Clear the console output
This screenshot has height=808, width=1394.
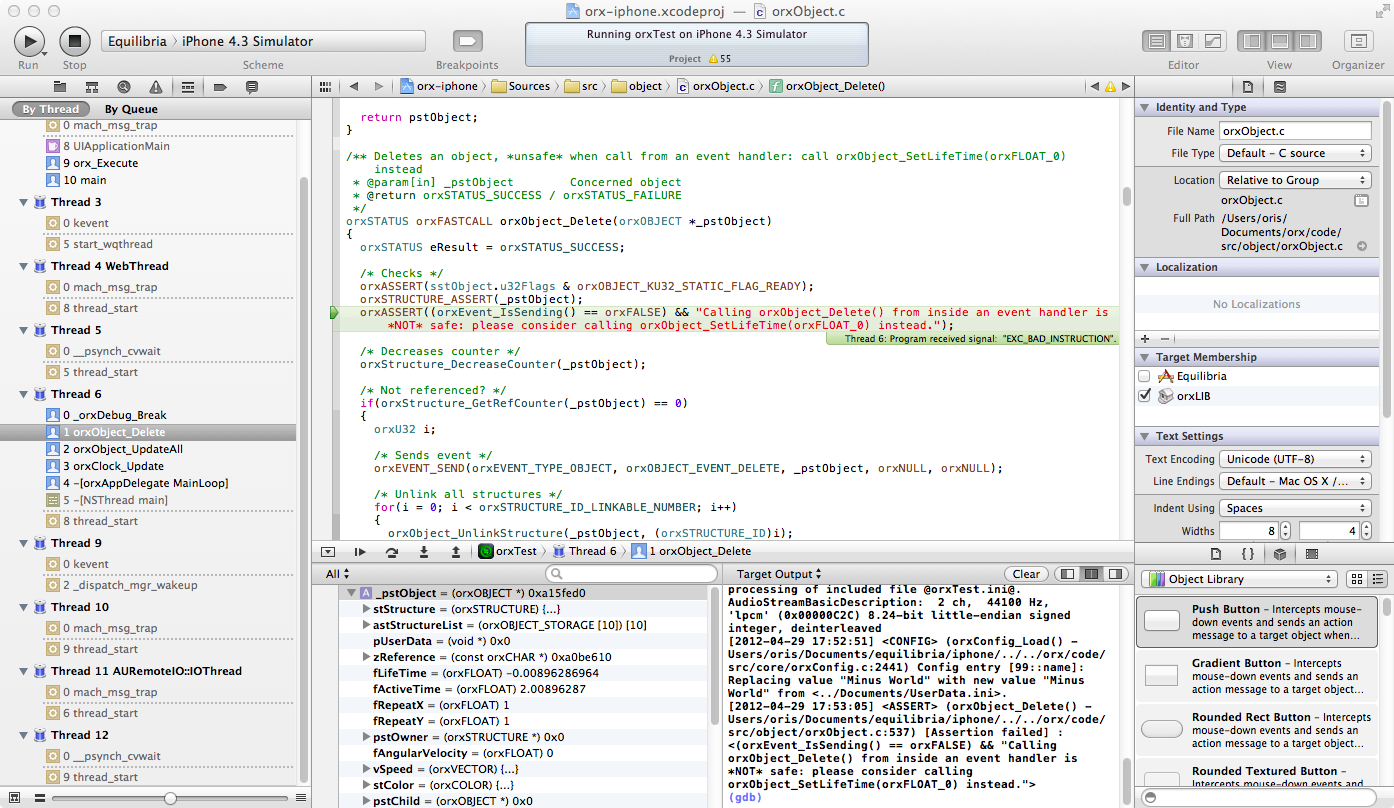tap(1026, 574)
